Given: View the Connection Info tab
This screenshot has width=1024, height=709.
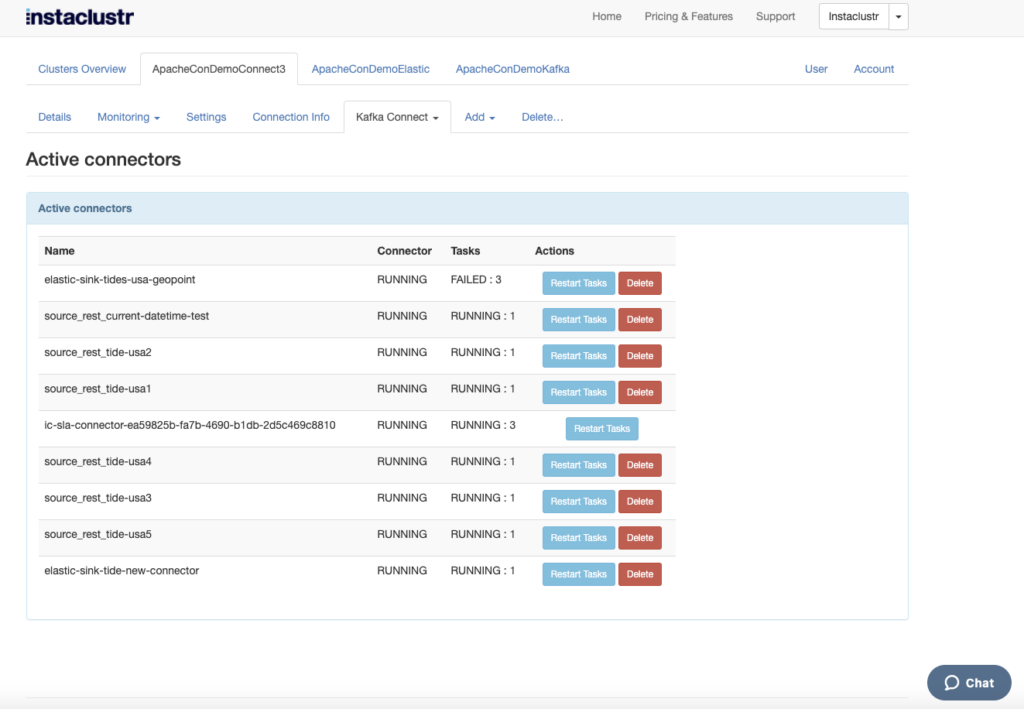Looking at the screenshot, I should [291, 117].
